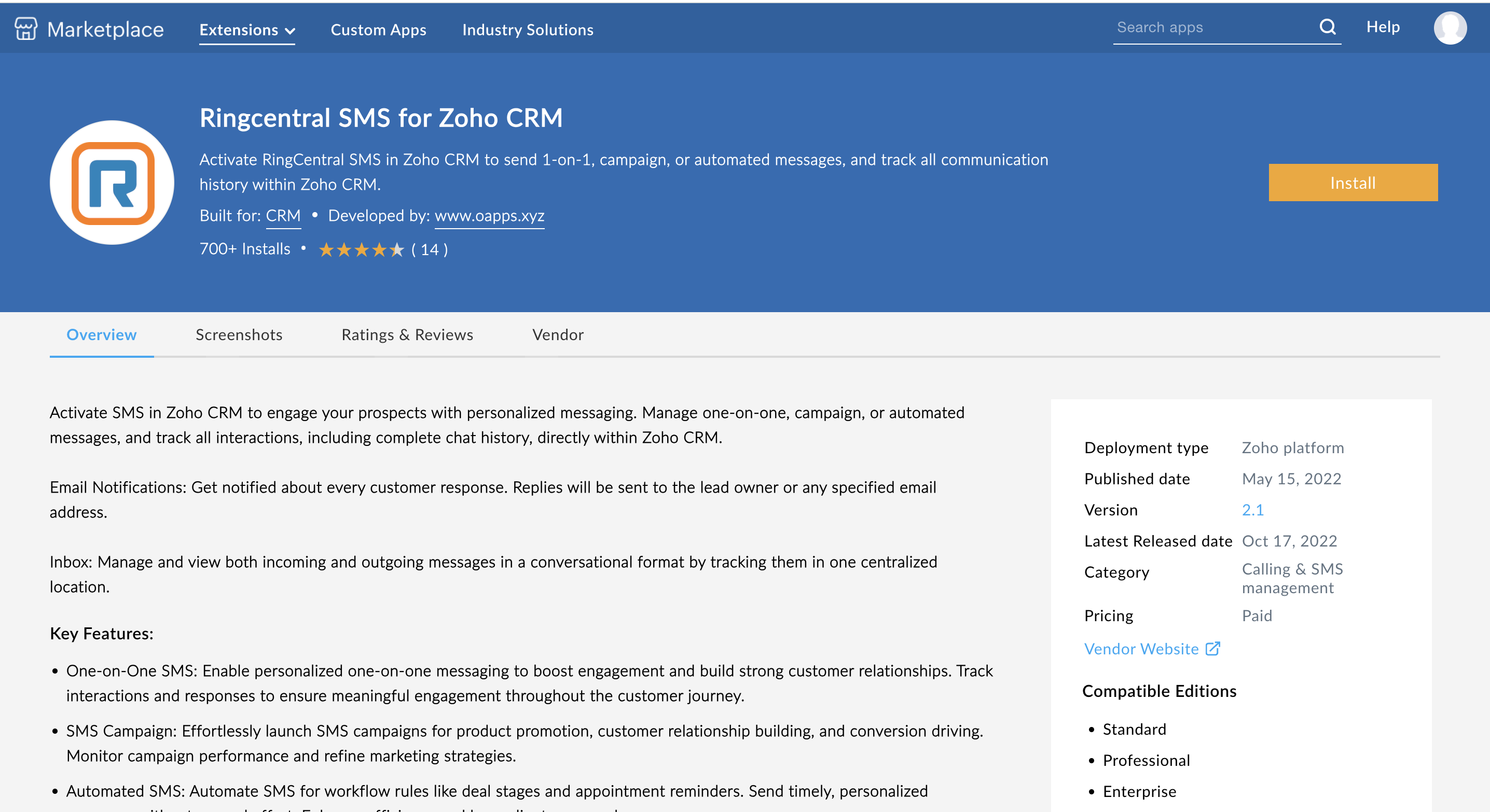Click the One-on-One SMS feature bullet

click(x=529, y=683)
